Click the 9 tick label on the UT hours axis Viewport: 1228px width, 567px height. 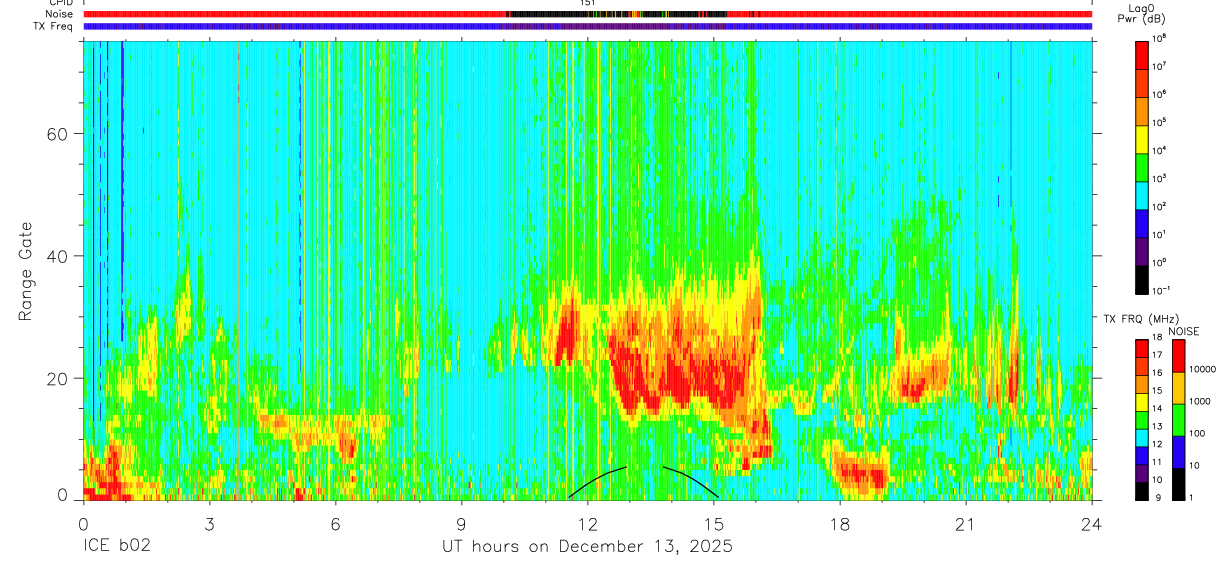(x=461, y=524)
